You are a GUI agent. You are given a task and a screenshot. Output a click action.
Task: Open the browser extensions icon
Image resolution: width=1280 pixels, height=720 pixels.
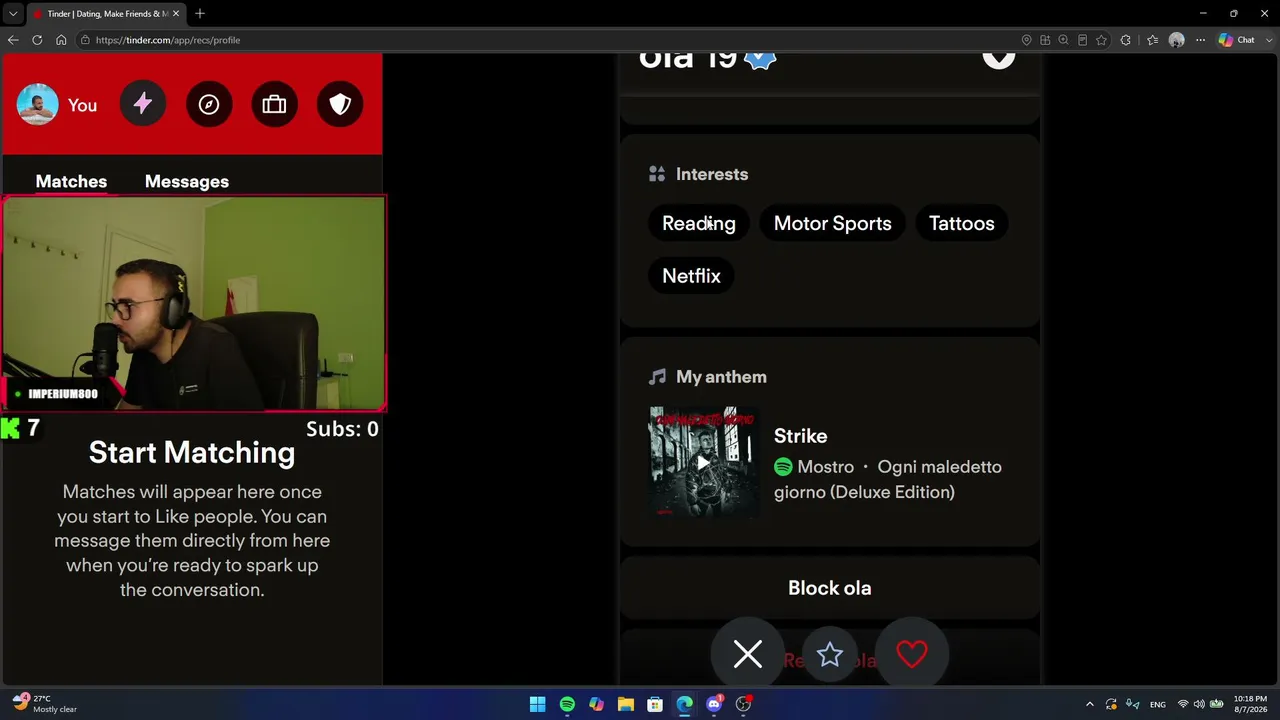(1126, 40)
